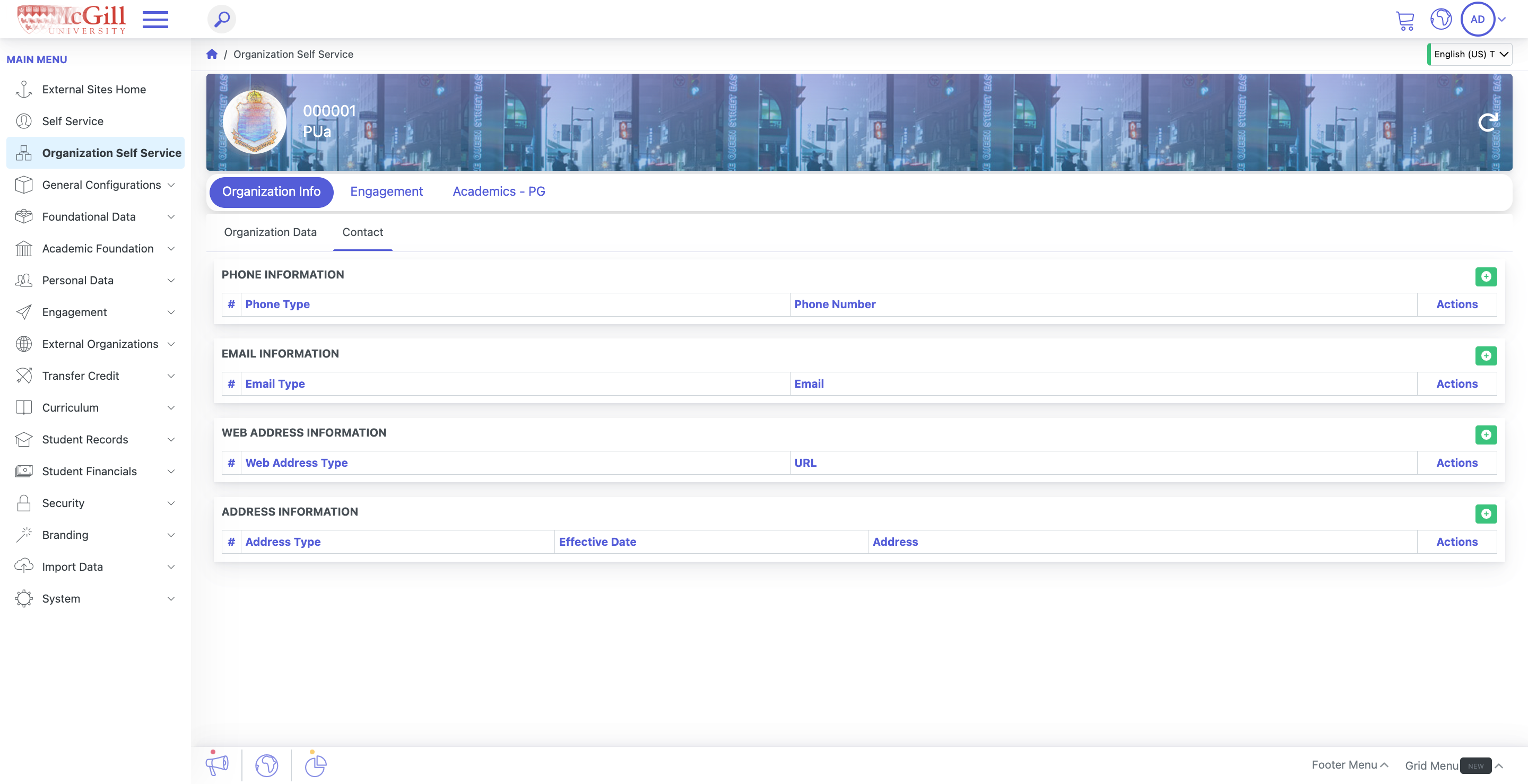
Task: Select the Contact sub-tab
Action: pos(362,232)
